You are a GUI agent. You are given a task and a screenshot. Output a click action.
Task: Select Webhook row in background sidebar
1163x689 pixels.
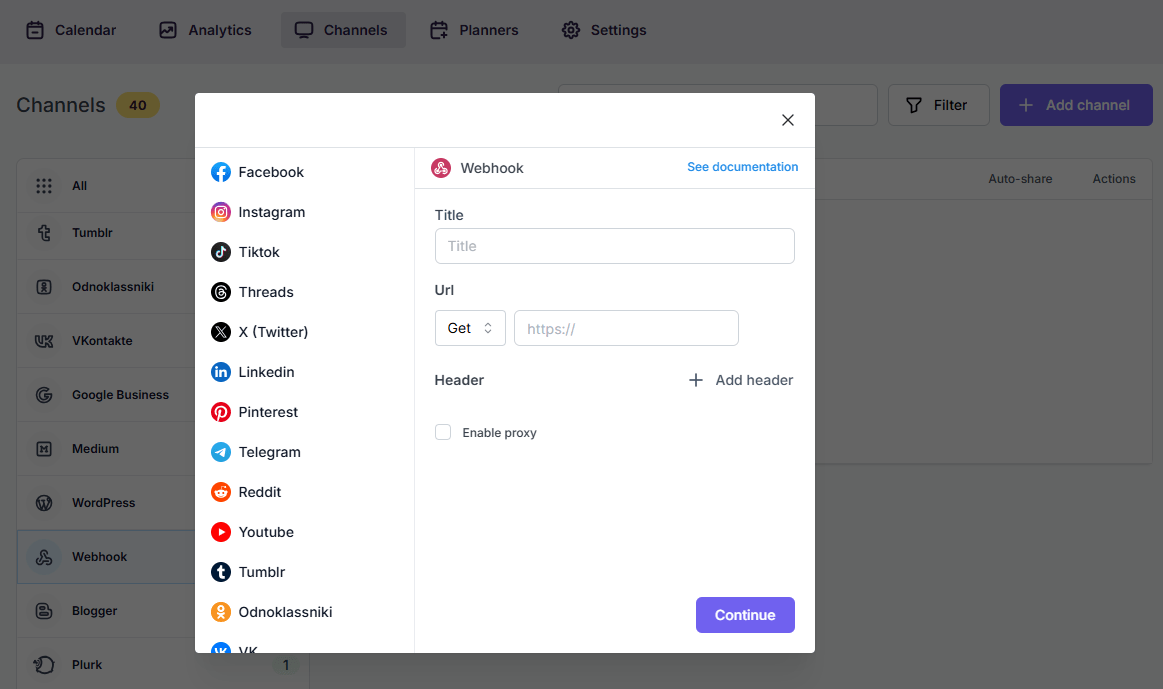click(x=106, y=557)
